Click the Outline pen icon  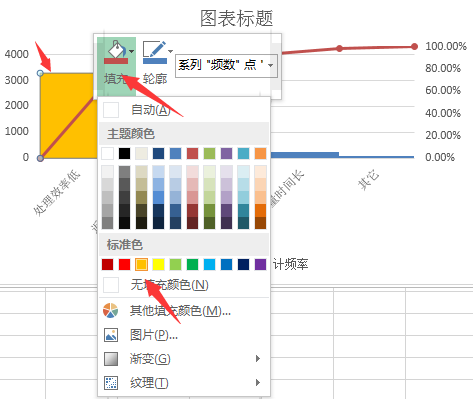155,52
